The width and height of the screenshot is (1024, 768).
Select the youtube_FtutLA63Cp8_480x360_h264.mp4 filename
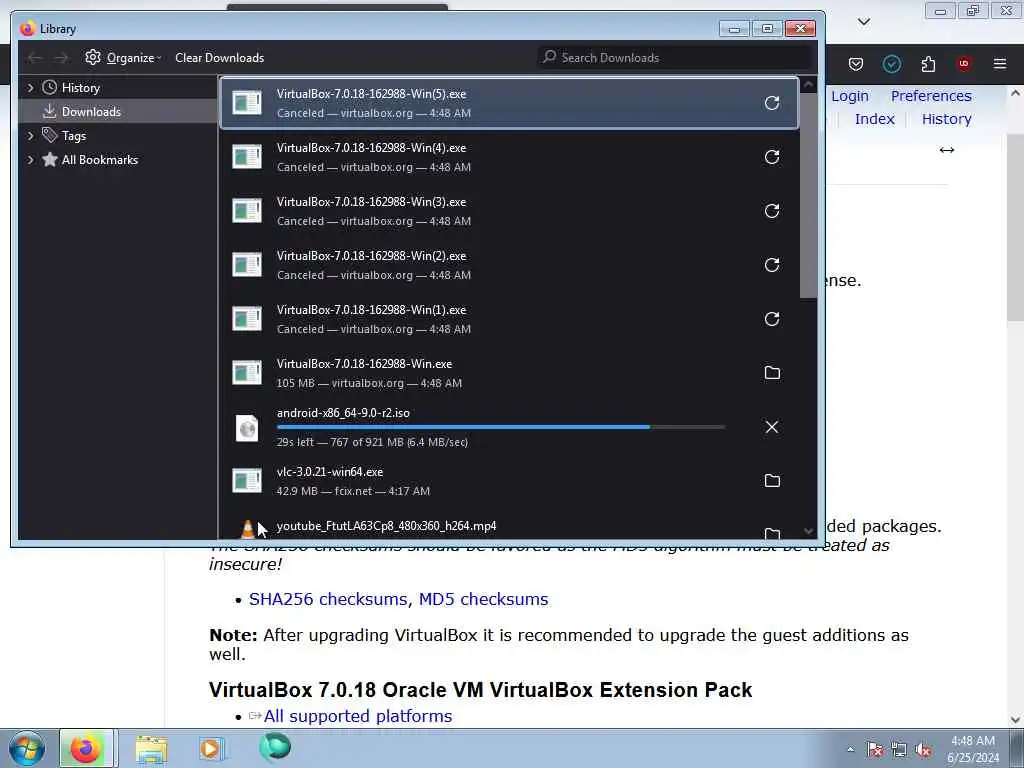click(387, 526)
